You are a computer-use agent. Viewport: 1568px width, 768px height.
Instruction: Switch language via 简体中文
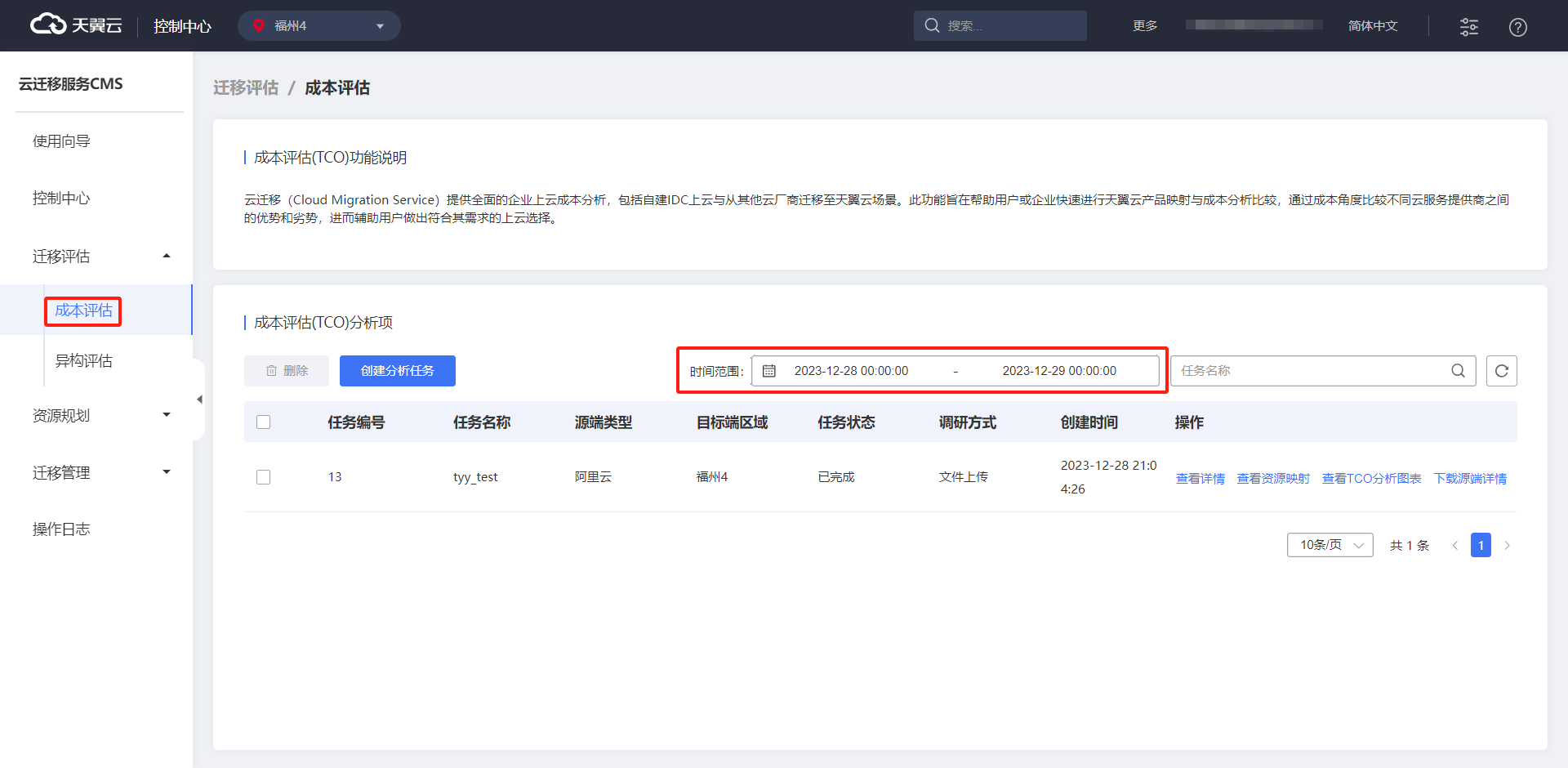pyautogui.click(x=1373, y=25)
